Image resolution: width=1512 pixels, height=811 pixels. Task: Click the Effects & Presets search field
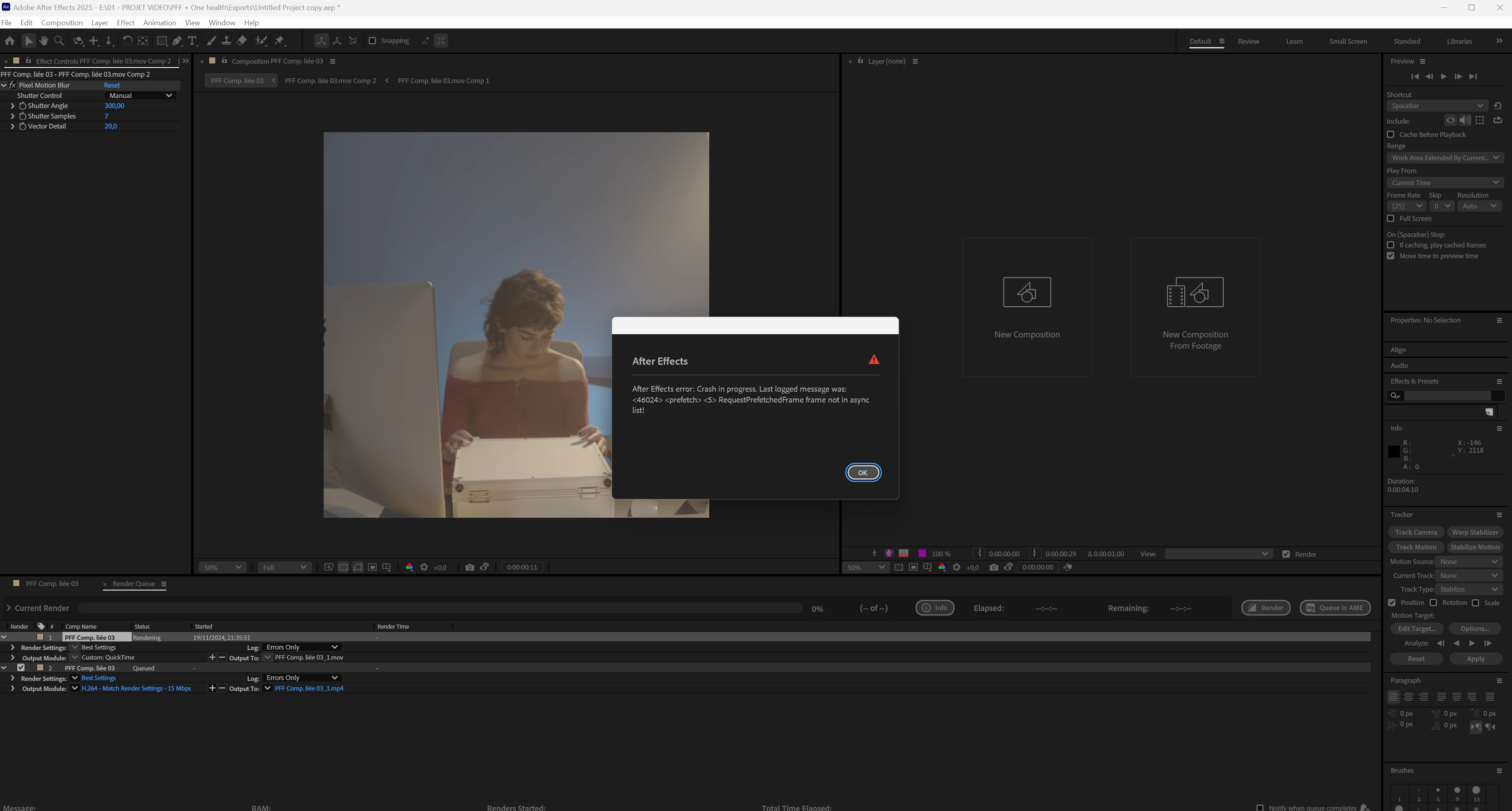(x=1447, y=396)
